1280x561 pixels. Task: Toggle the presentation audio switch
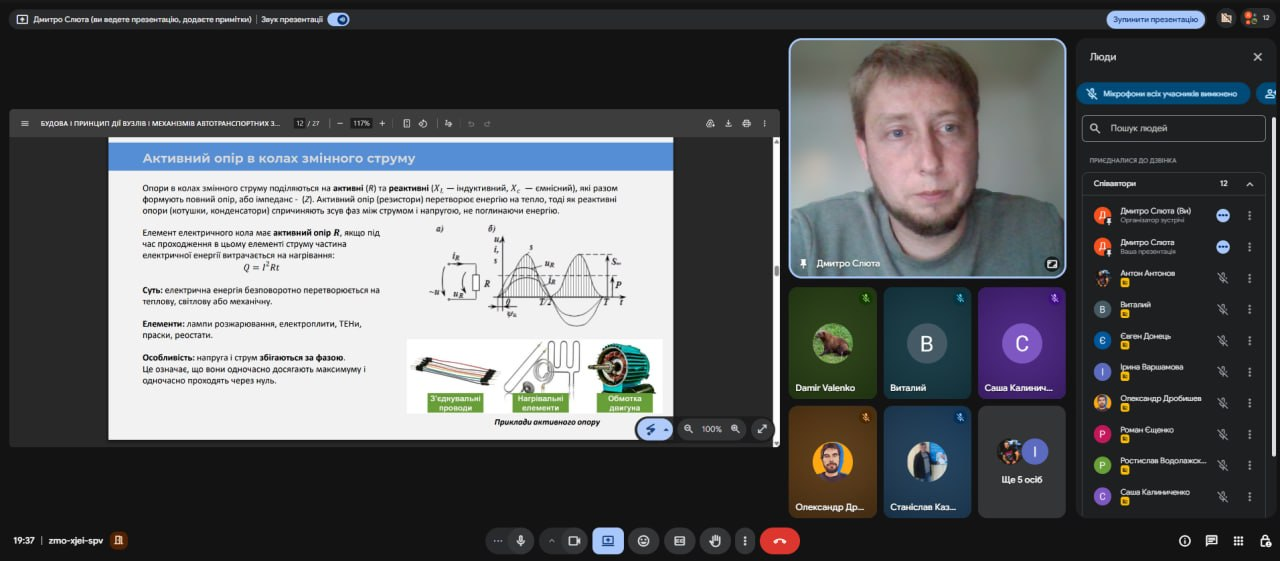click(338, 19)
